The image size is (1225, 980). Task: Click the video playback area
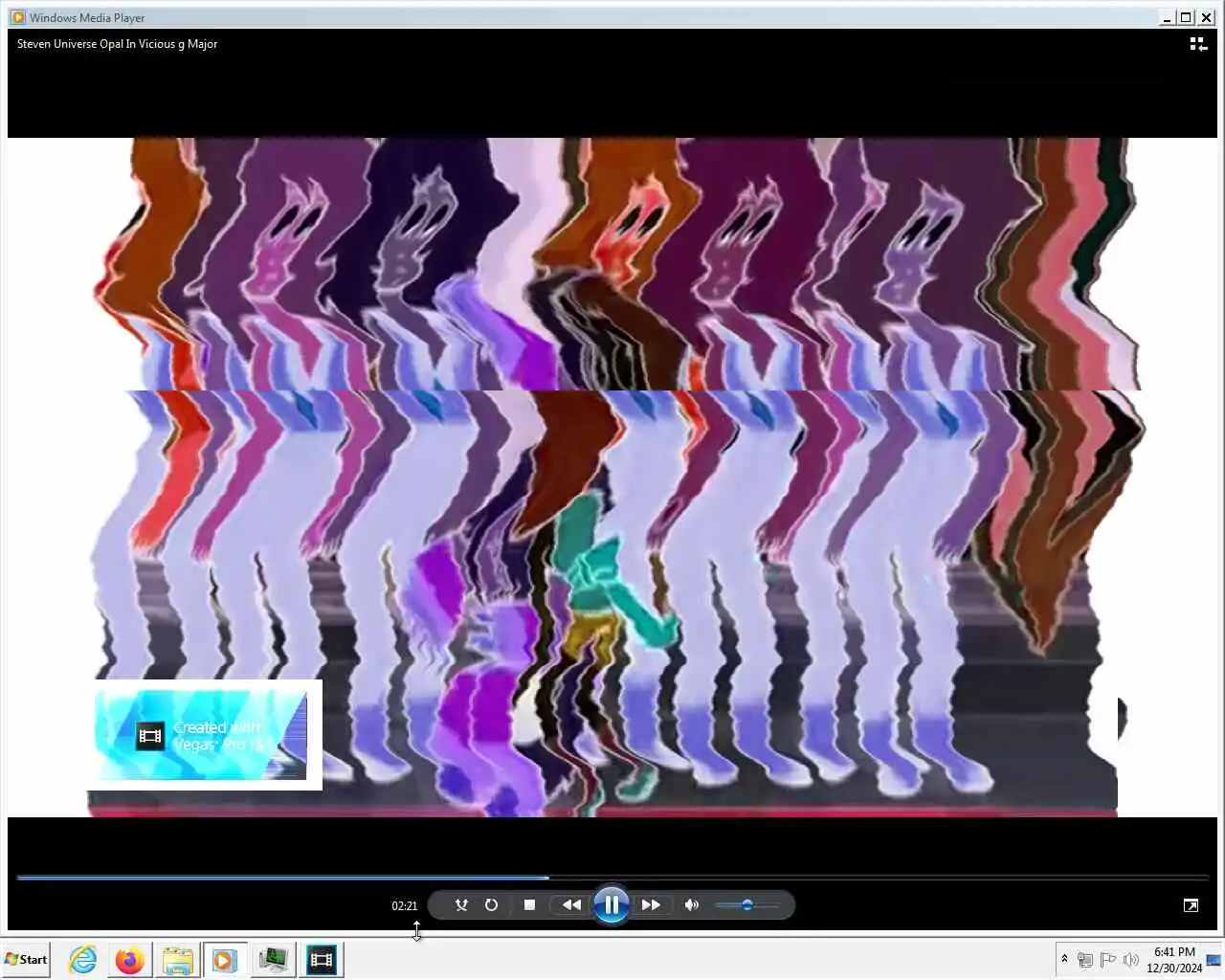click(x=612, y=477)
